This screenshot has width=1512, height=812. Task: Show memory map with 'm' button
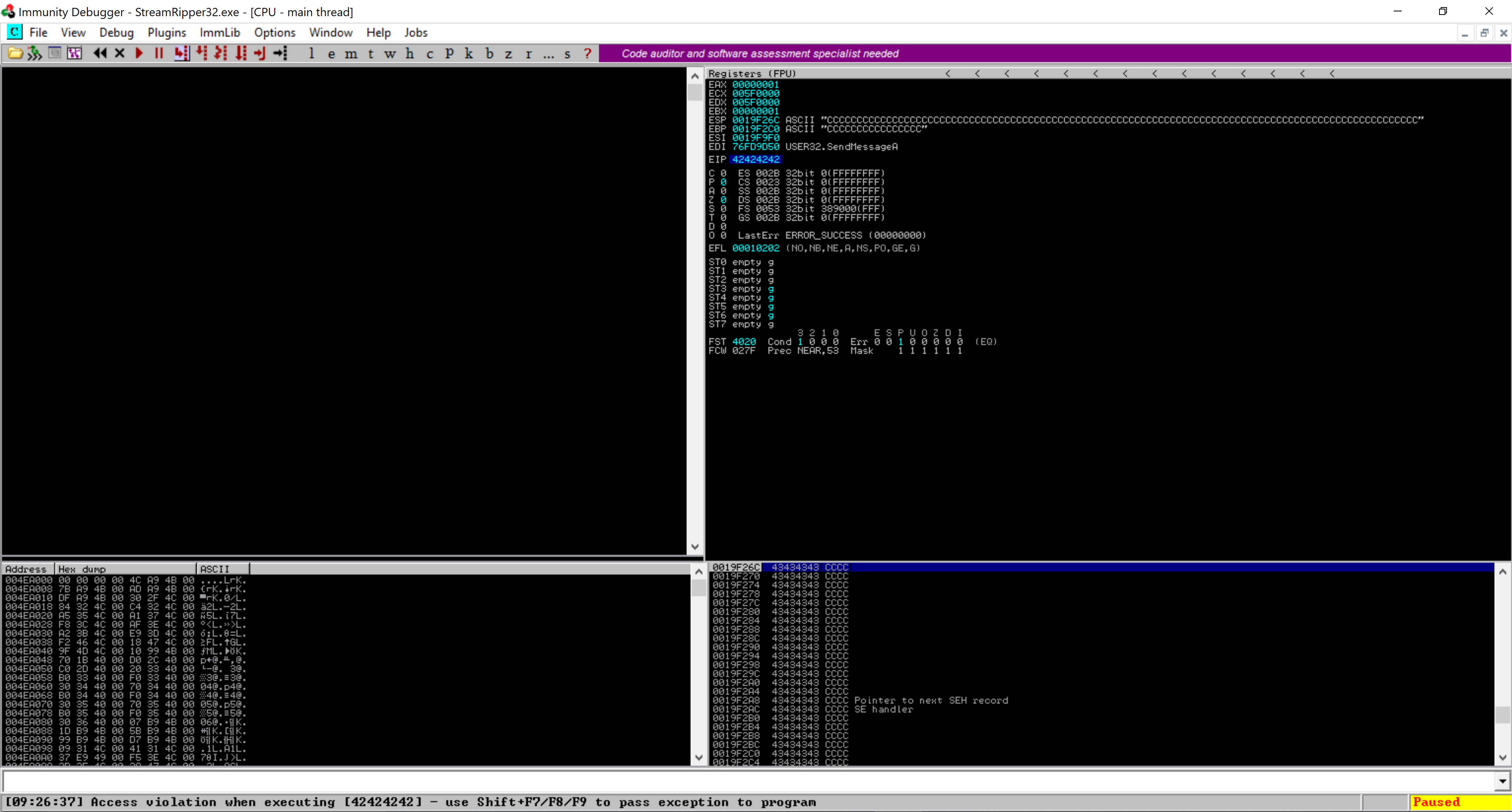[x=350, y=54]
